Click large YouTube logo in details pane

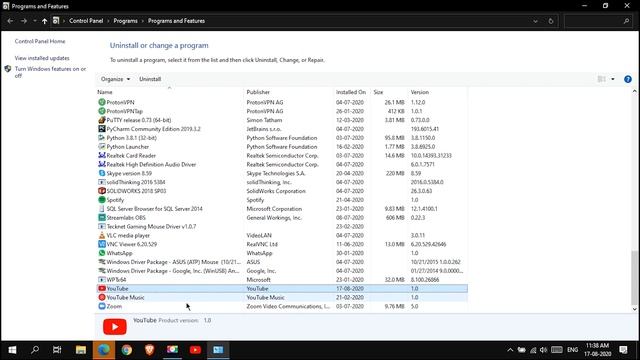(115, 327)
